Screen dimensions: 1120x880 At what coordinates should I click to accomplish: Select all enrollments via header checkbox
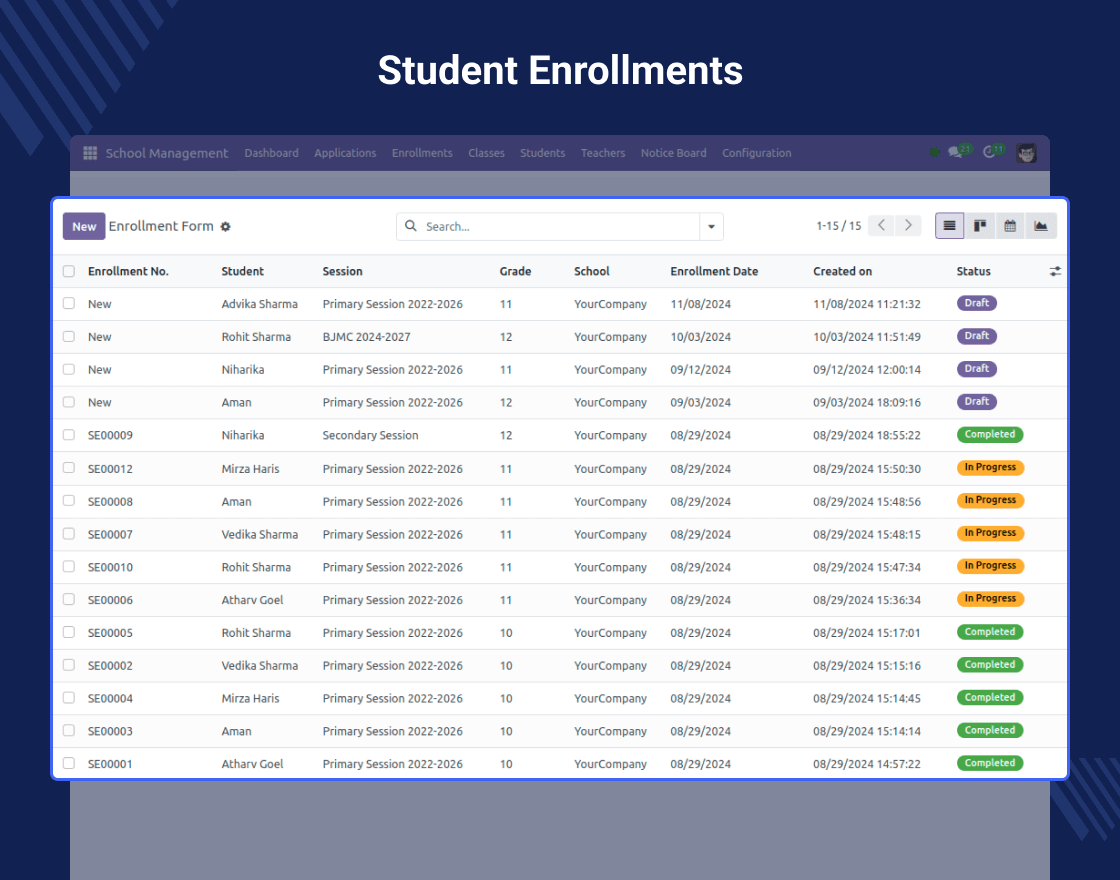[68, 271]
